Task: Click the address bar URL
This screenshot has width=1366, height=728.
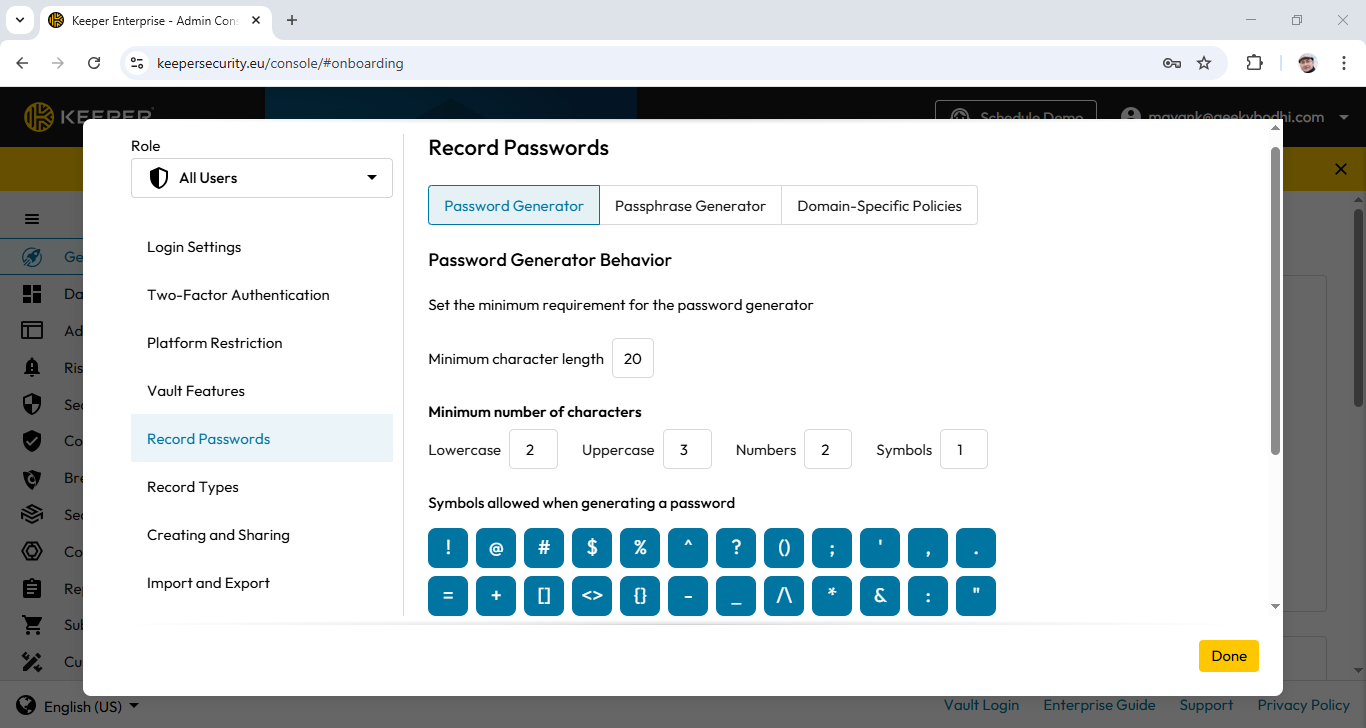Action: click(280, 63)
